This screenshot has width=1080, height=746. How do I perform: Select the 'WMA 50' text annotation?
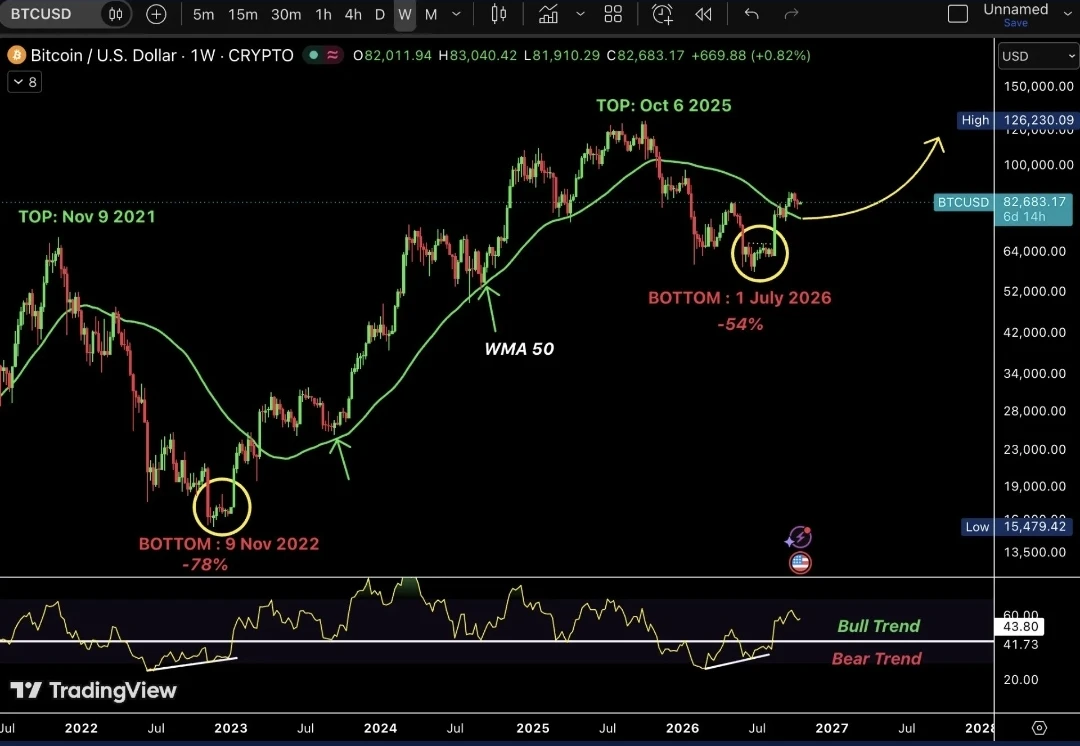pyautogui.click(x=519, y=349)
